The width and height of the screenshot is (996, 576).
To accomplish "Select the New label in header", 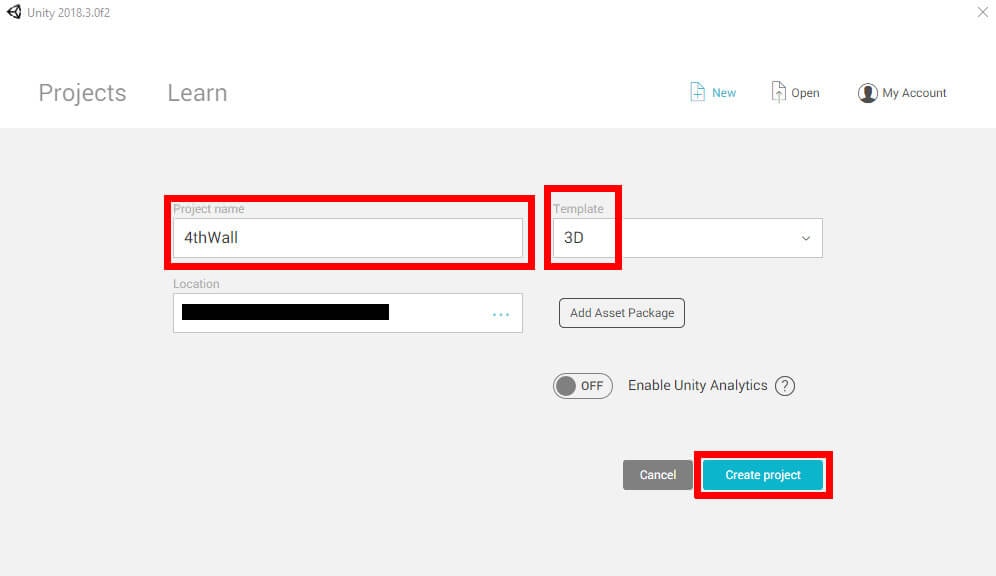I will pos(723,93).
